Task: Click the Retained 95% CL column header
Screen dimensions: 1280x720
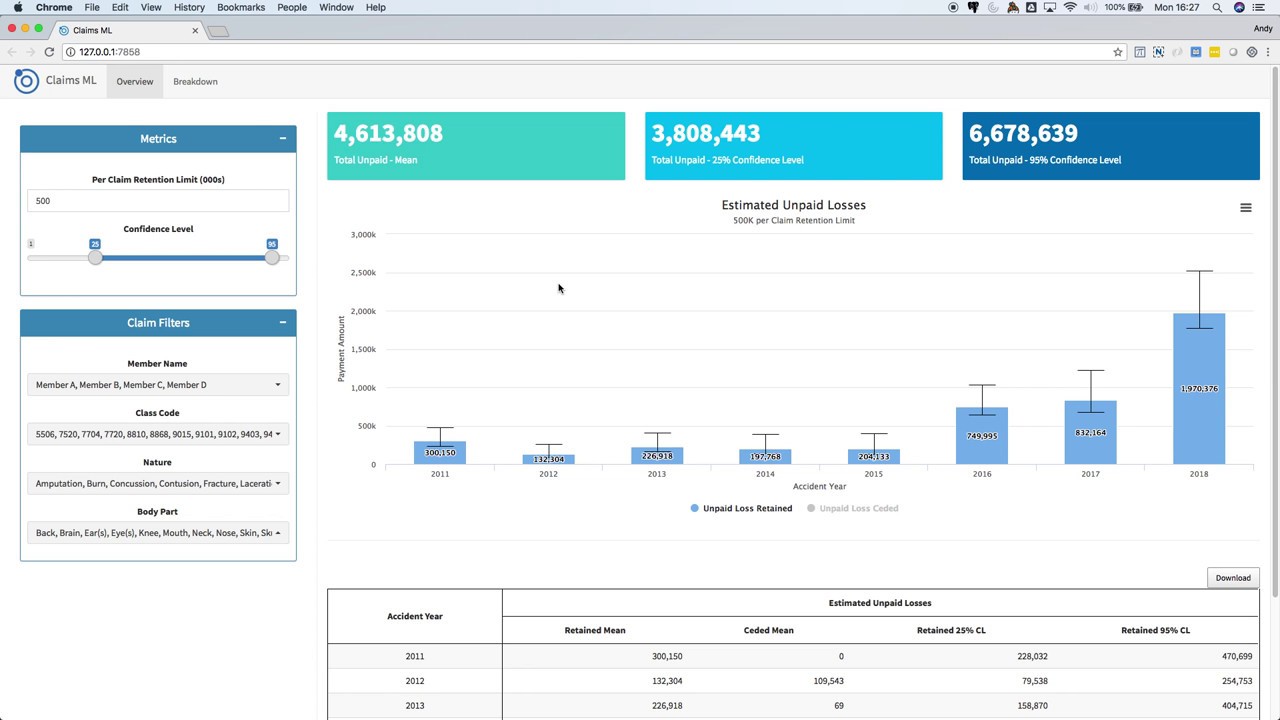Action: pos(1155,630)
